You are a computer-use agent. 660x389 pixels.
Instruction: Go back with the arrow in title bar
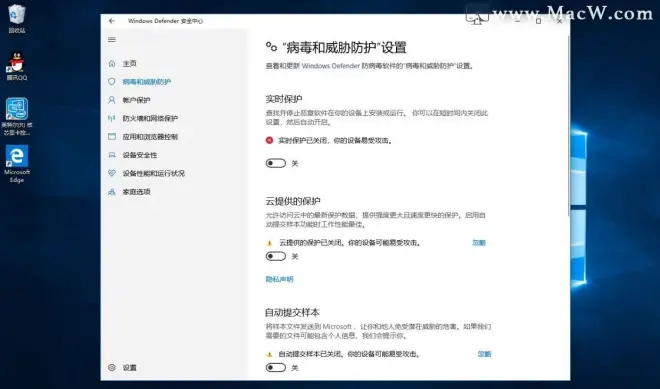click(x=112, y=21)
